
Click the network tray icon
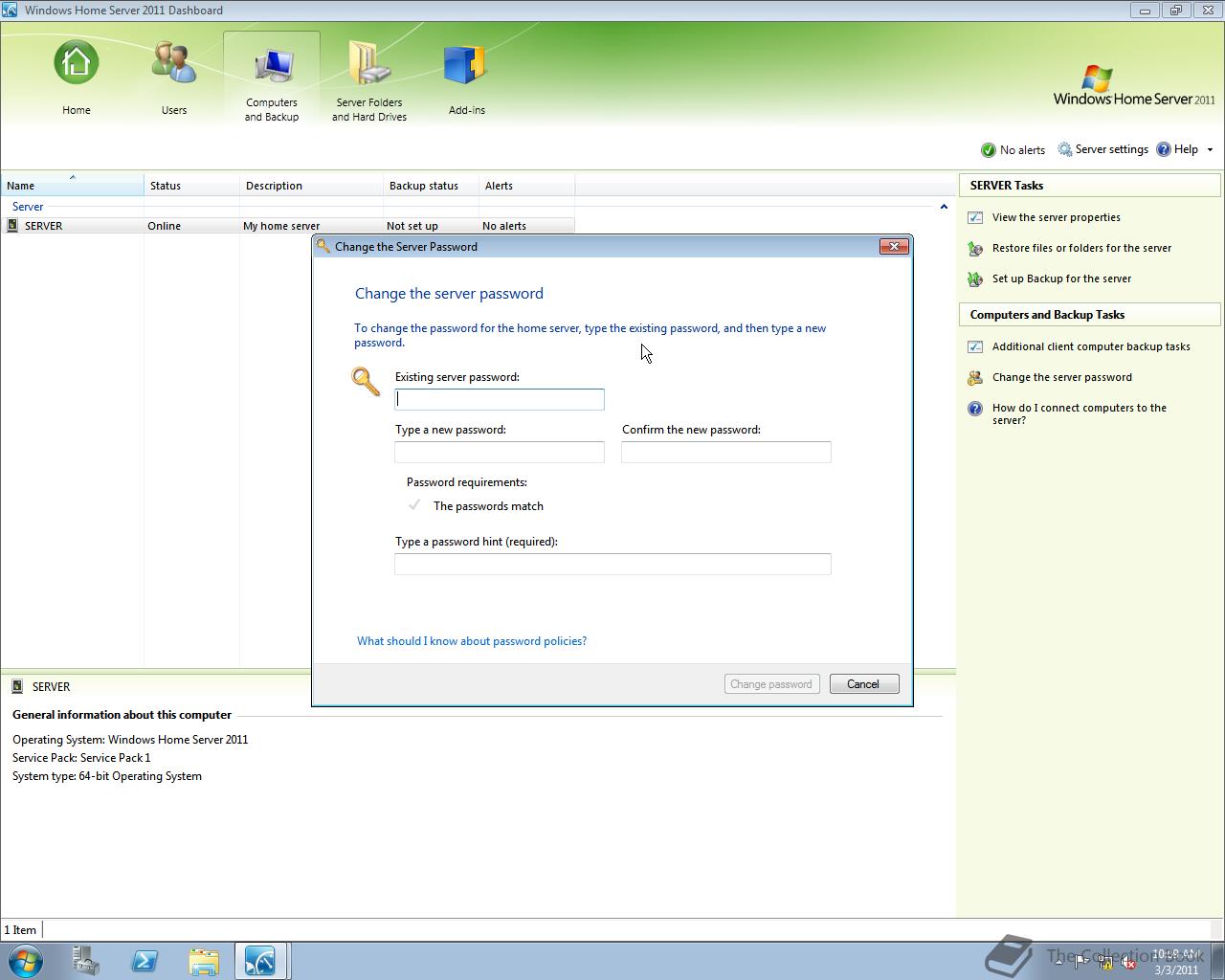pyautogui.click(x=1105, y=961)
